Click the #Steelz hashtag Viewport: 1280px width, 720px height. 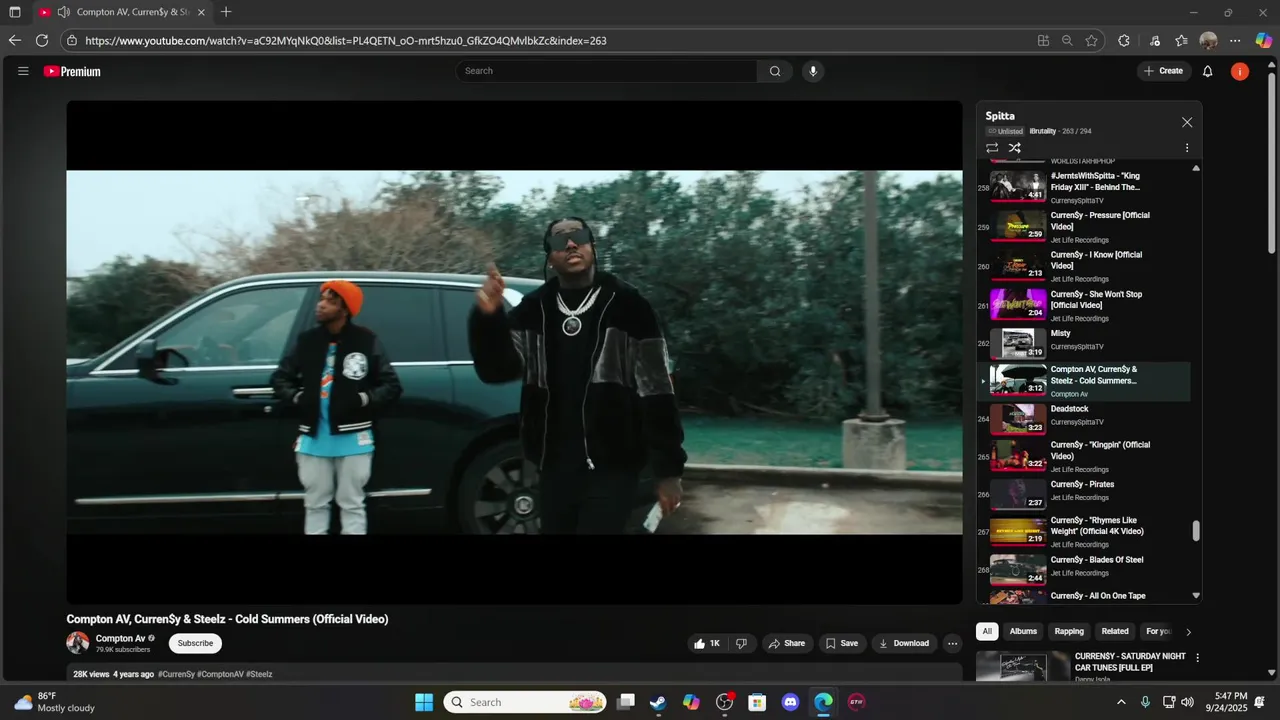pyautogui.click(x=259, y=675)
